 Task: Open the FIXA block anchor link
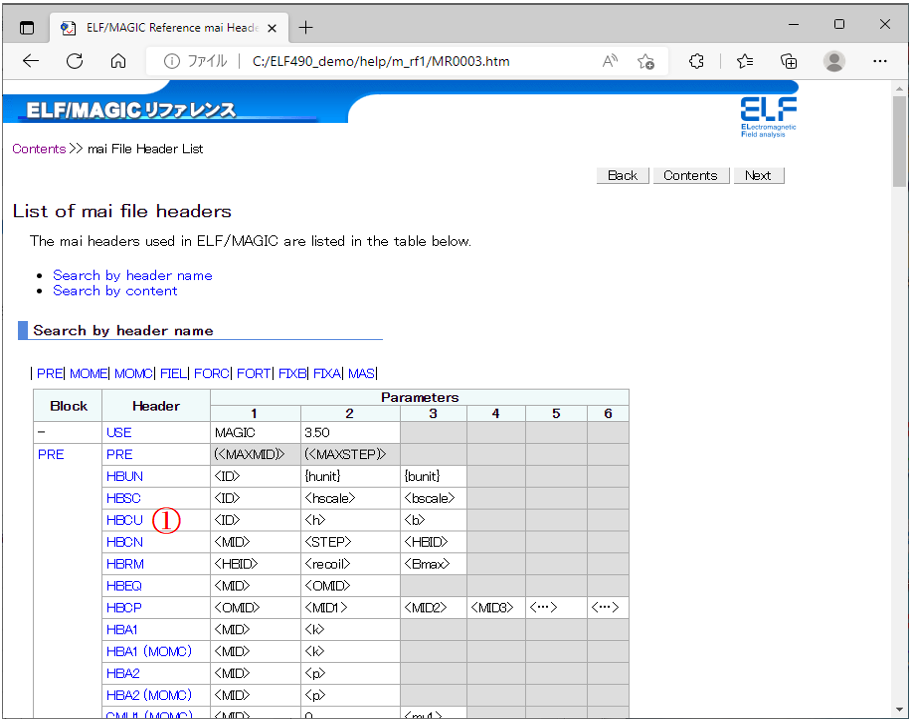point(327,373)
